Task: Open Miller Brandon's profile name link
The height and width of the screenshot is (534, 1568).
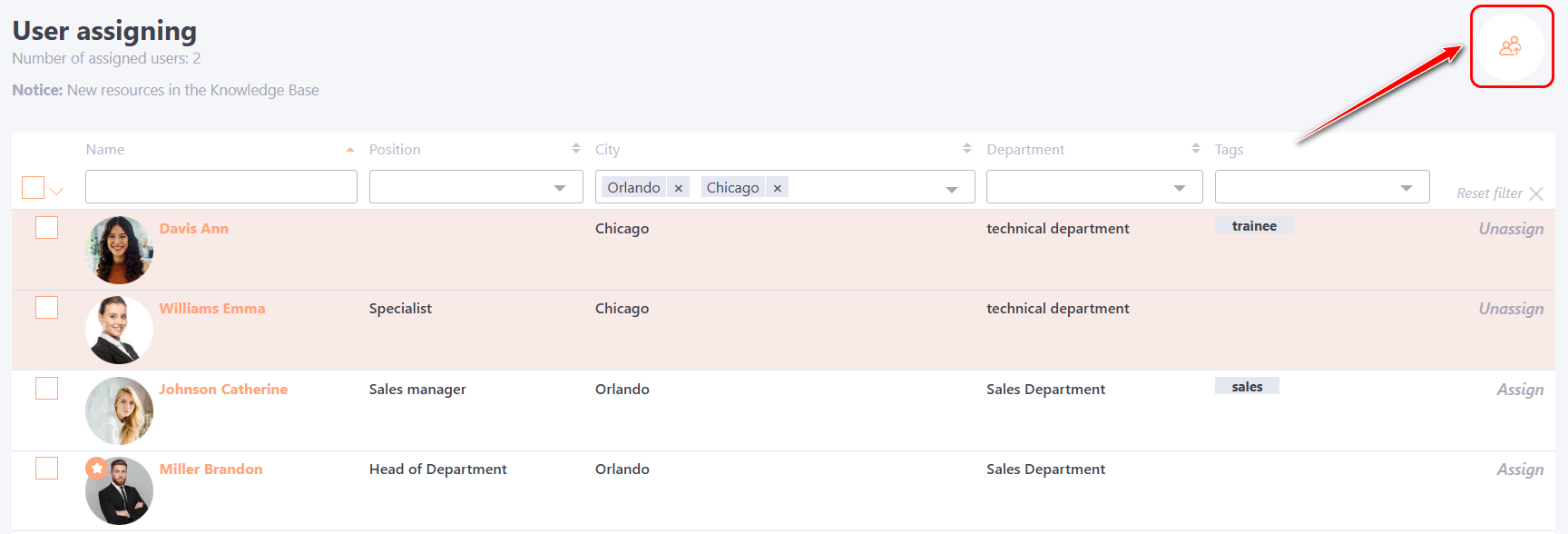Action: (211, 470)
